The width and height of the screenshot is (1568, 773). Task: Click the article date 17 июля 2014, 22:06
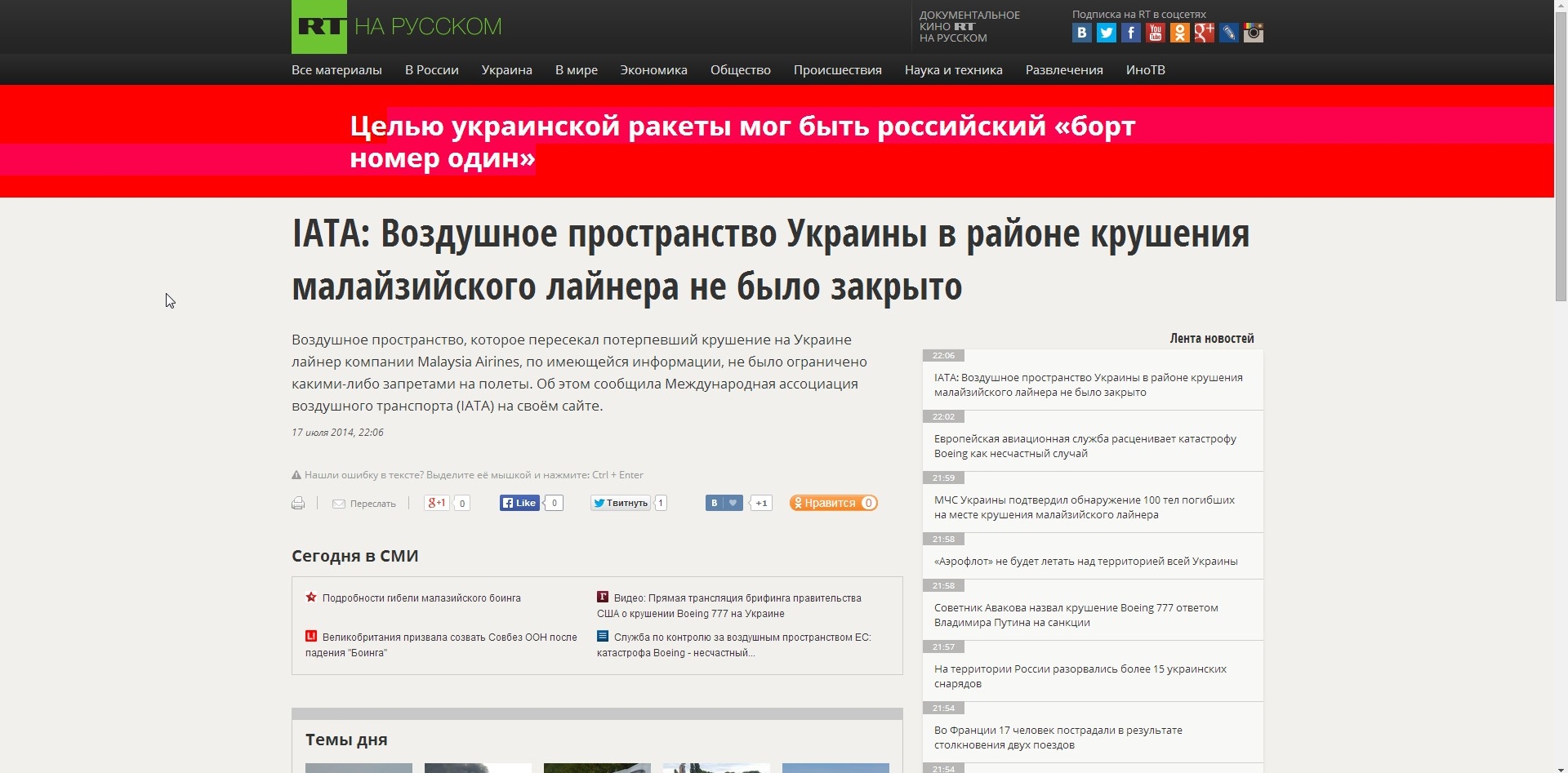tap(337, 433)
